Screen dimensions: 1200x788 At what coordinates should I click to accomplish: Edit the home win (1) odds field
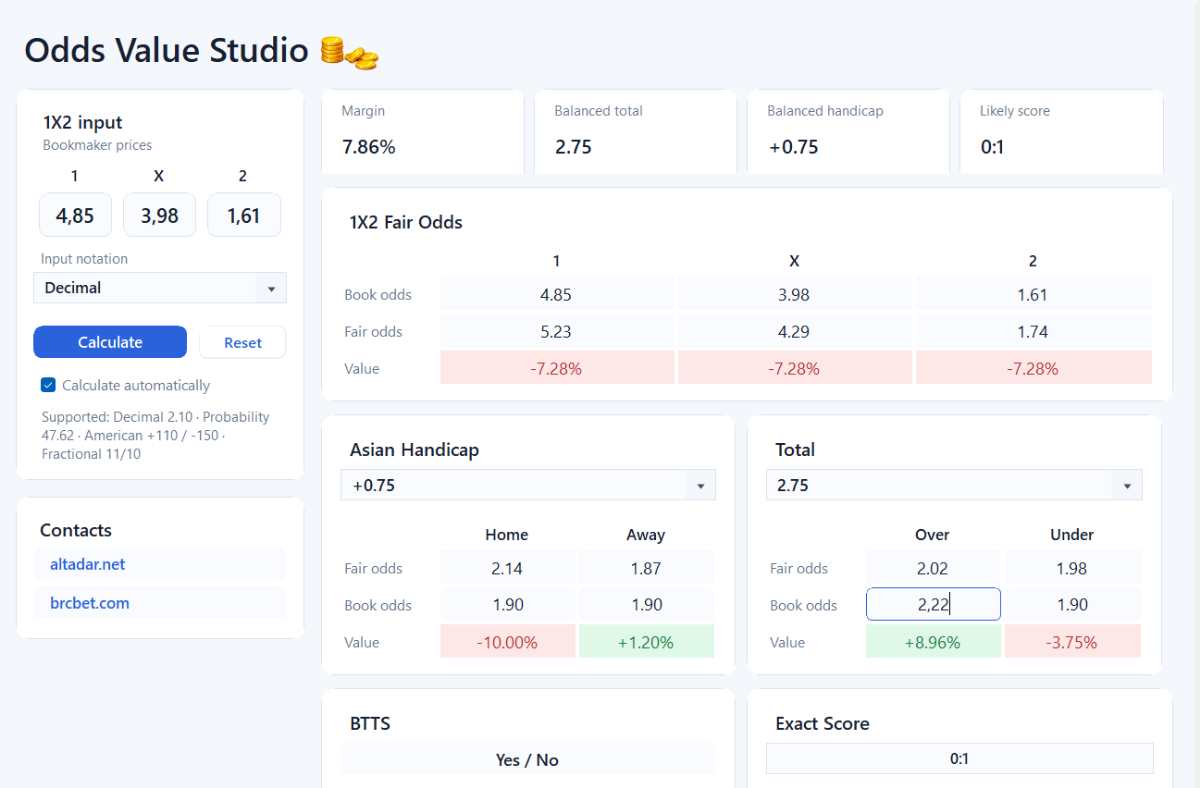pyautogui.click(x=76, y=215)
